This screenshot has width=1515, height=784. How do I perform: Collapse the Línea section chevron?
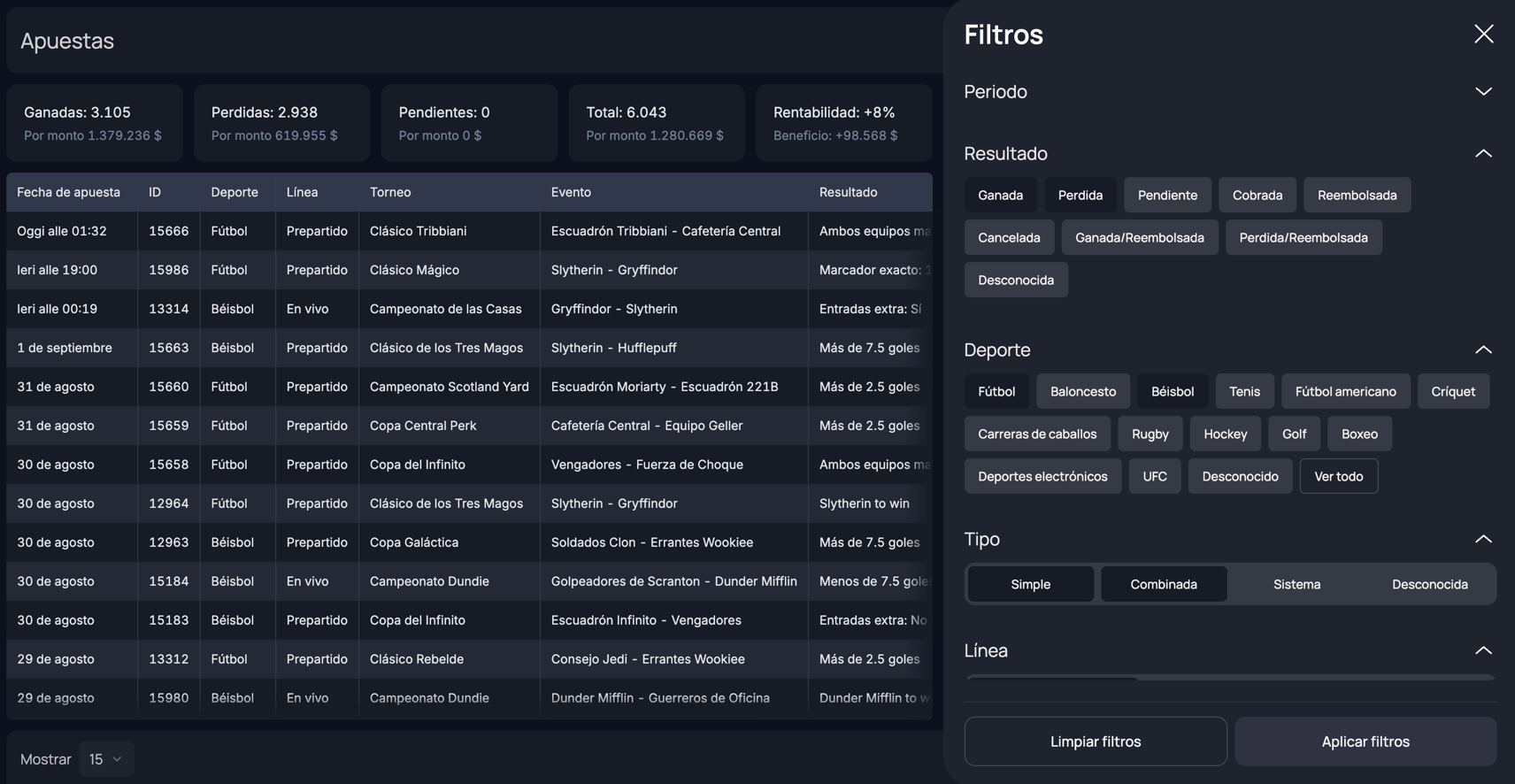[x=1483, y=651]
